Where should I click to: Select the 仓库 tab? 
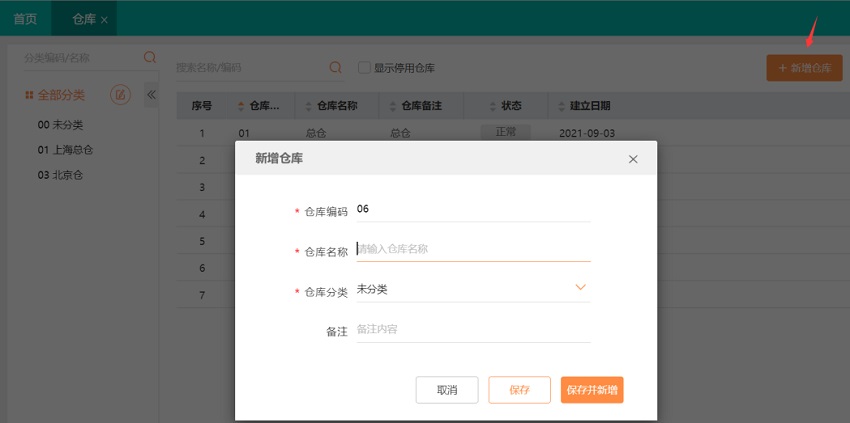click(x=84, y=19)
